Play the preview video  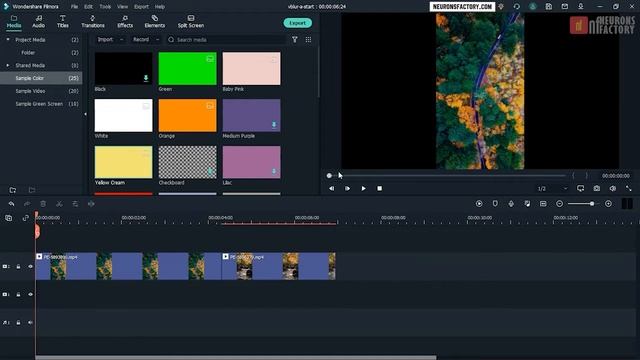363,189
